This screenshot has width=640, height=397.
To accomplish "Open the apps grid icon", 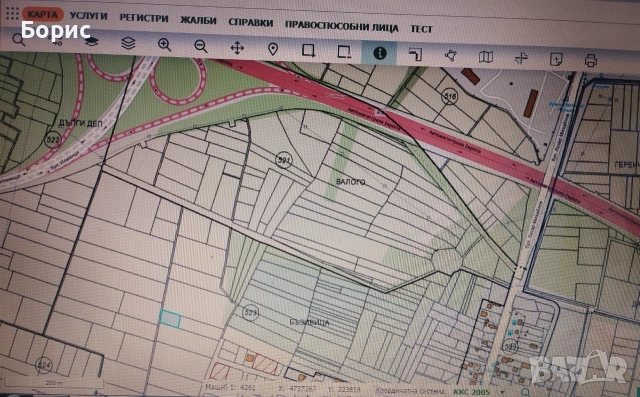I will tap(12, 13).
